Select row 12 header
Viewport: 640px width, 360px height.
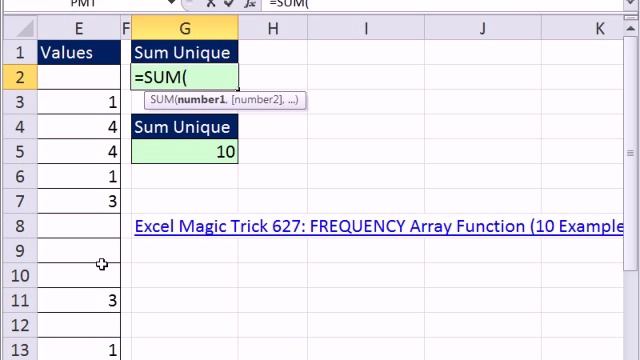20,325
